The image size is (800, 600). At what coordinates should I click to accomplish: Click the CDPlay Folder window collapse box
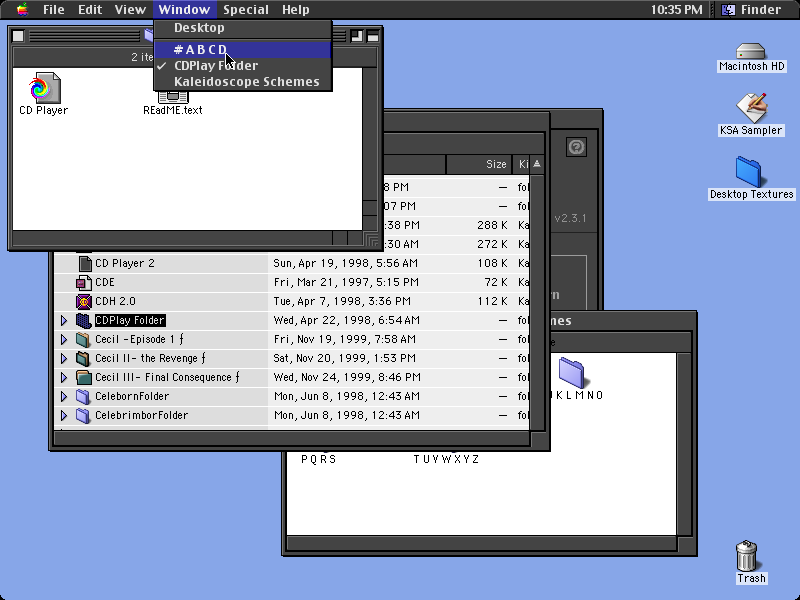pos(373,36)
